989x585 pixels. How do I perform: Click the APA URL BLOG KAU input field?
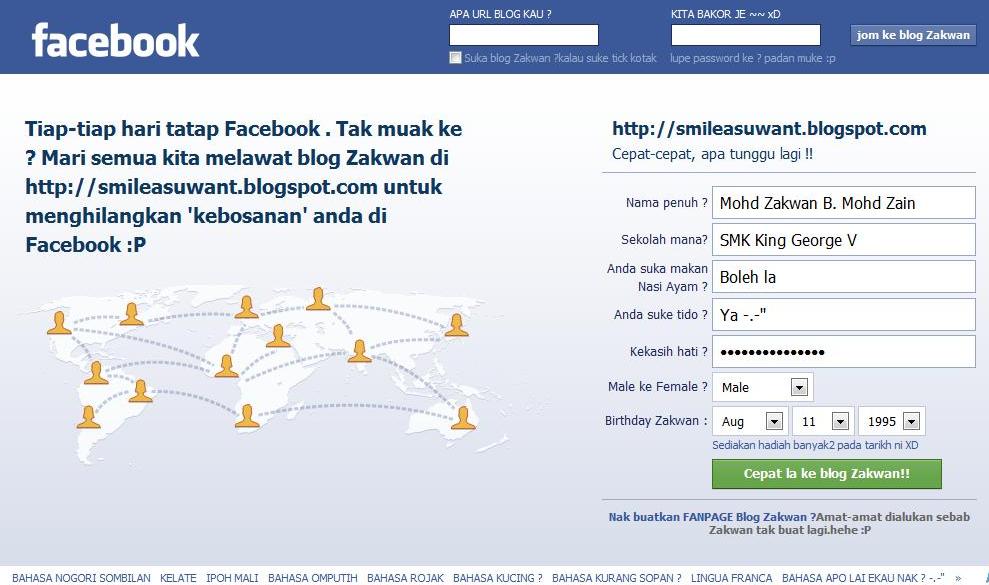524,35
